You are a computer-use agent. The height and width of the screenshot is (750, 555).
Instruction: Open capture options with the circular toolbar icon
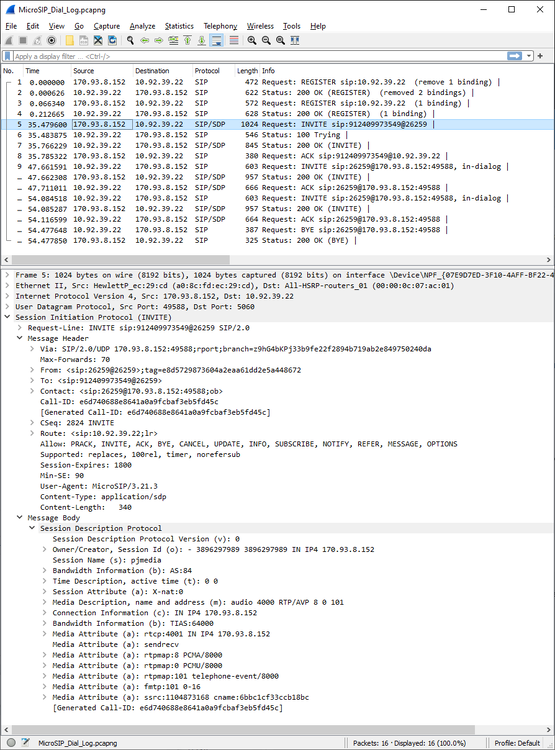click(x=52, y=41)
